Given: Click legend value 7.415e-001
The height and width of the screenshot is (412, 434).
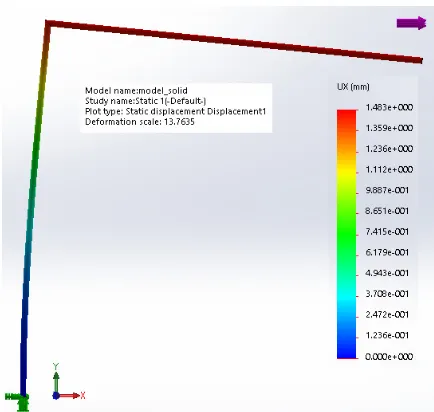Looking at the screenshot, I should pos(387,232).
